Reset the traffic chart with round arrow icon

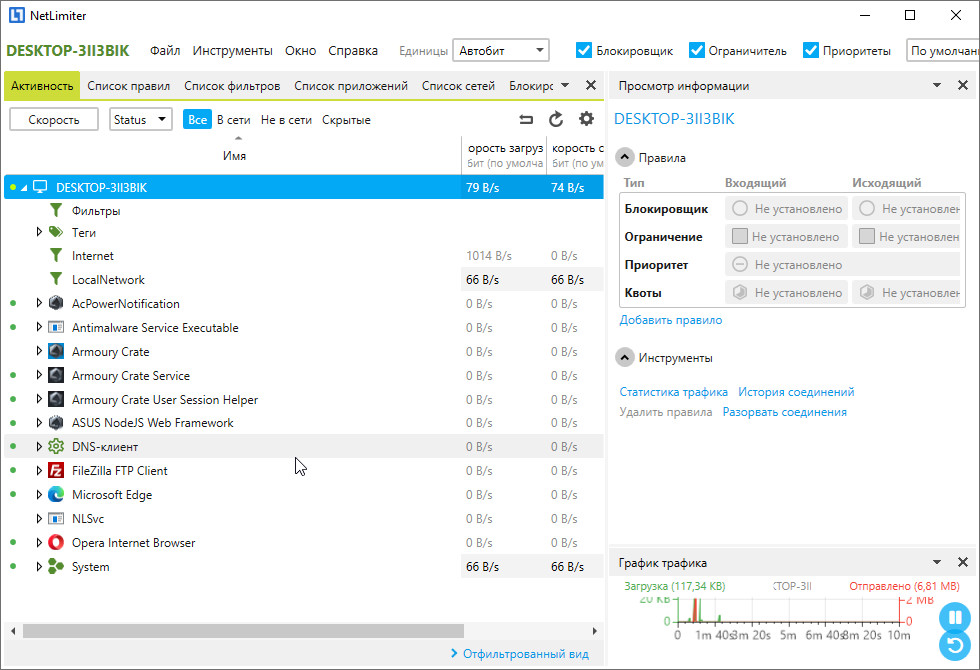pos(954,646)
